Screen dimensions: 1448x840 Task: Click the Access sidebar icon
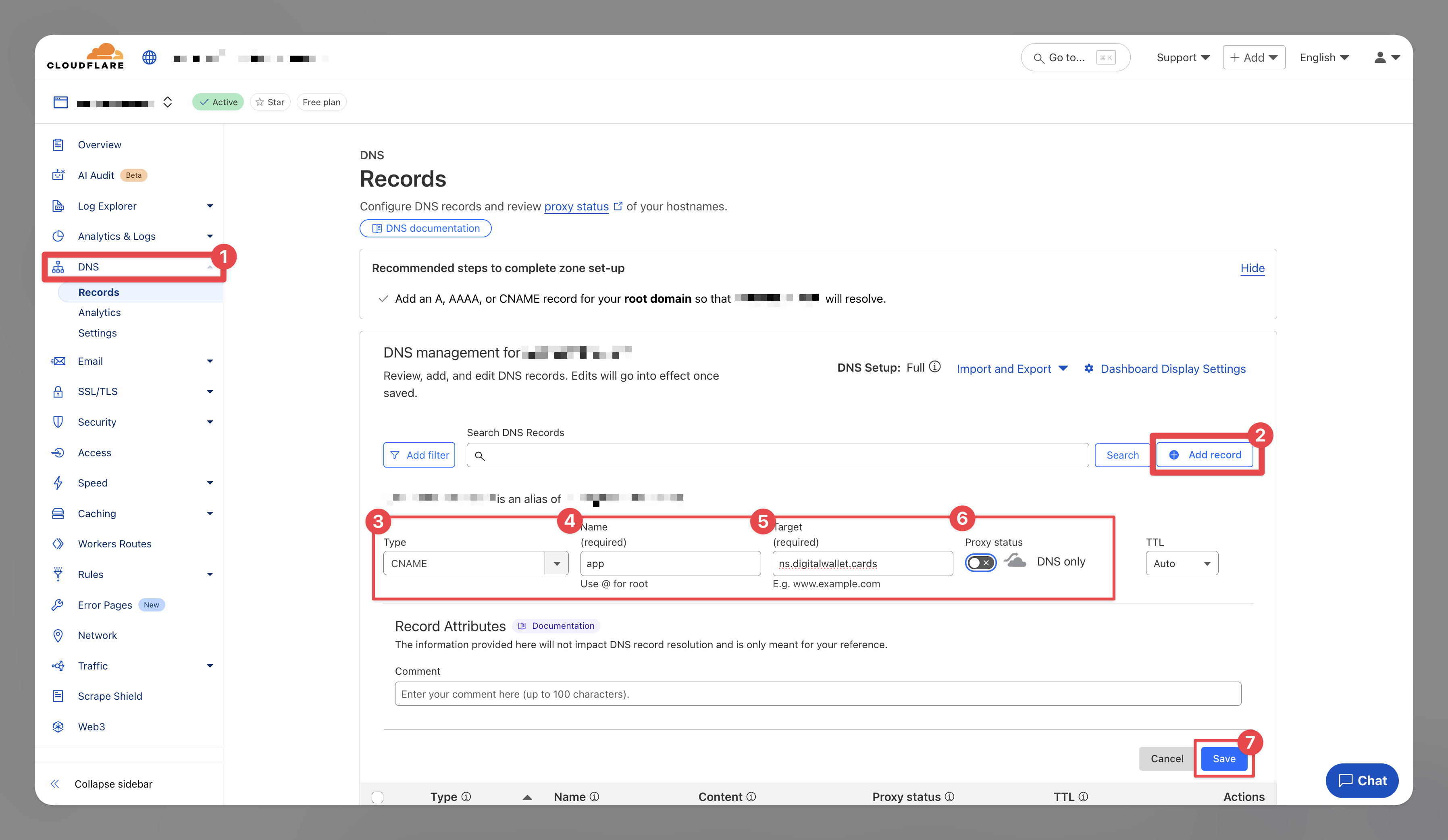tap(58, 453)
